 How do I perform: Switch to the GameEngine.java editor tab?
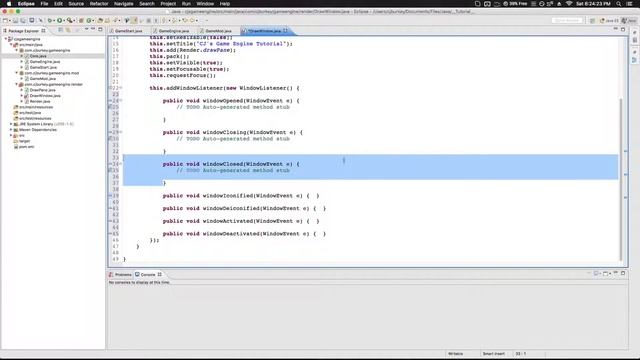pos(174,31)
